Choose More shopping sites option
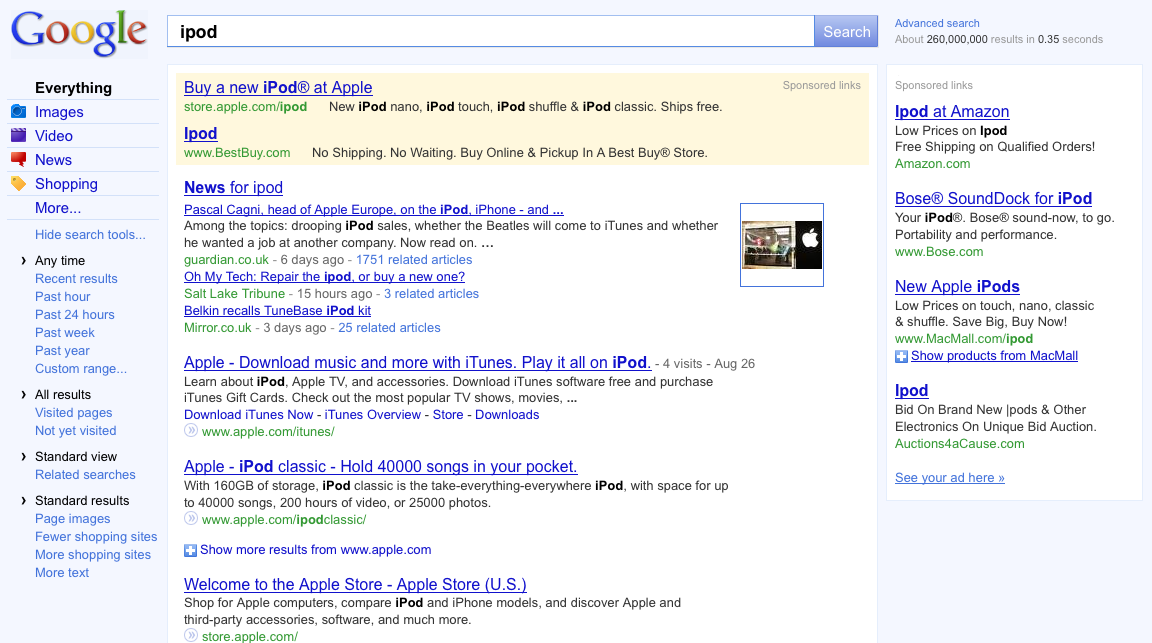Image resolution: width=1152 pixels, height=643 pixels. pyautogui.click(x=93, y=555)
